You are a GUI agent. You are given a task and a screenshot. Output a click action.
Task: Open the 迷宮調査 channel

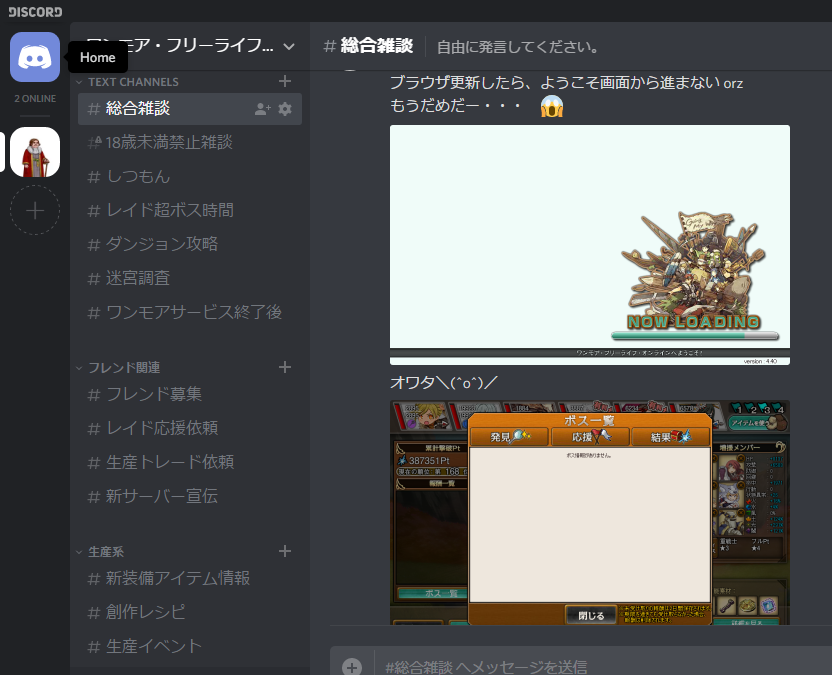pyautogui.click(x=190, y=278)
